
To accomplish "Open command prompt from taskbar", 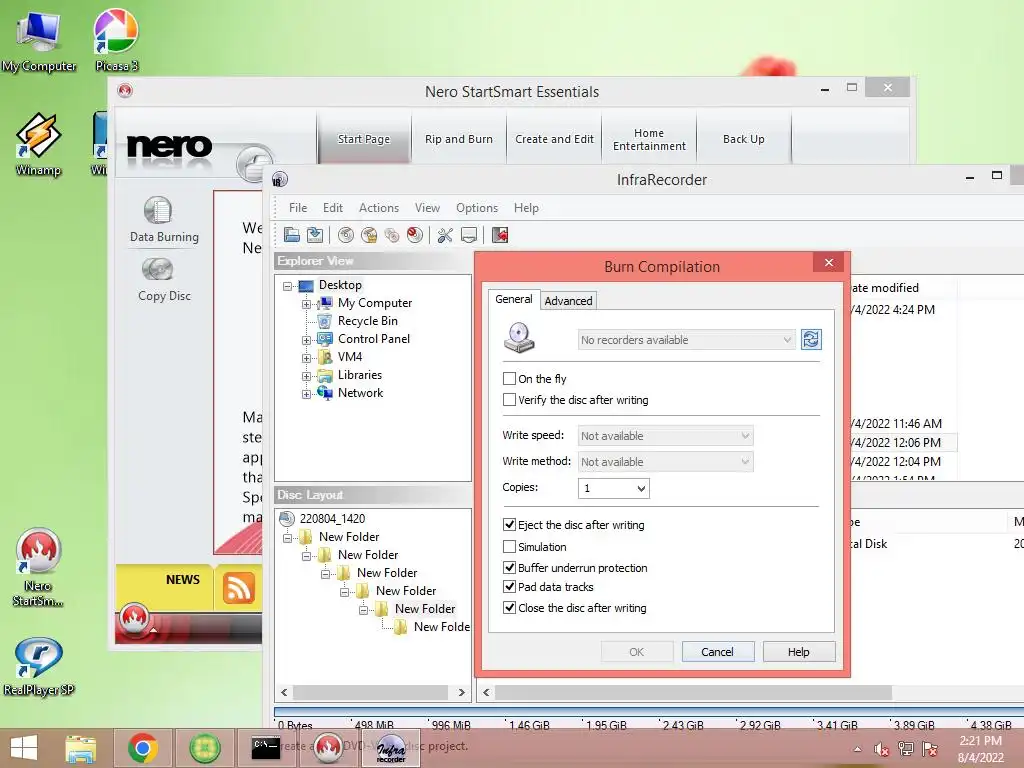I will point(266,748).
